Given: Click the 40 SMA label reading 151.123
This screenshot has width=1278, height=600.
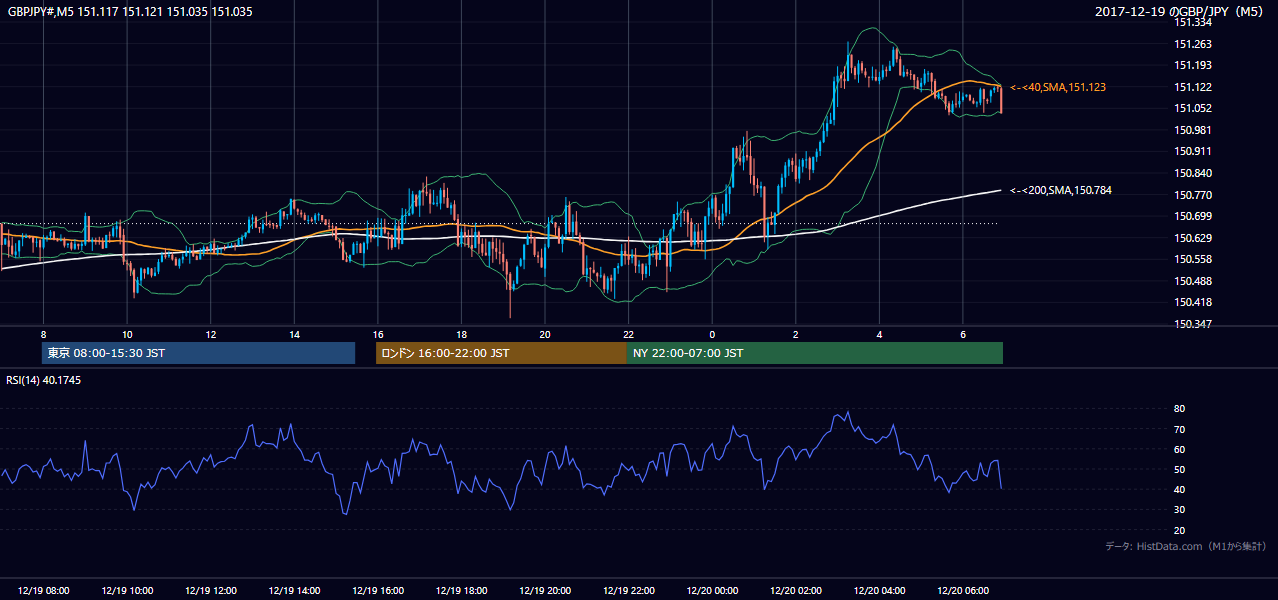Looking at the screenshot, I should click(x=1058, y=88).
